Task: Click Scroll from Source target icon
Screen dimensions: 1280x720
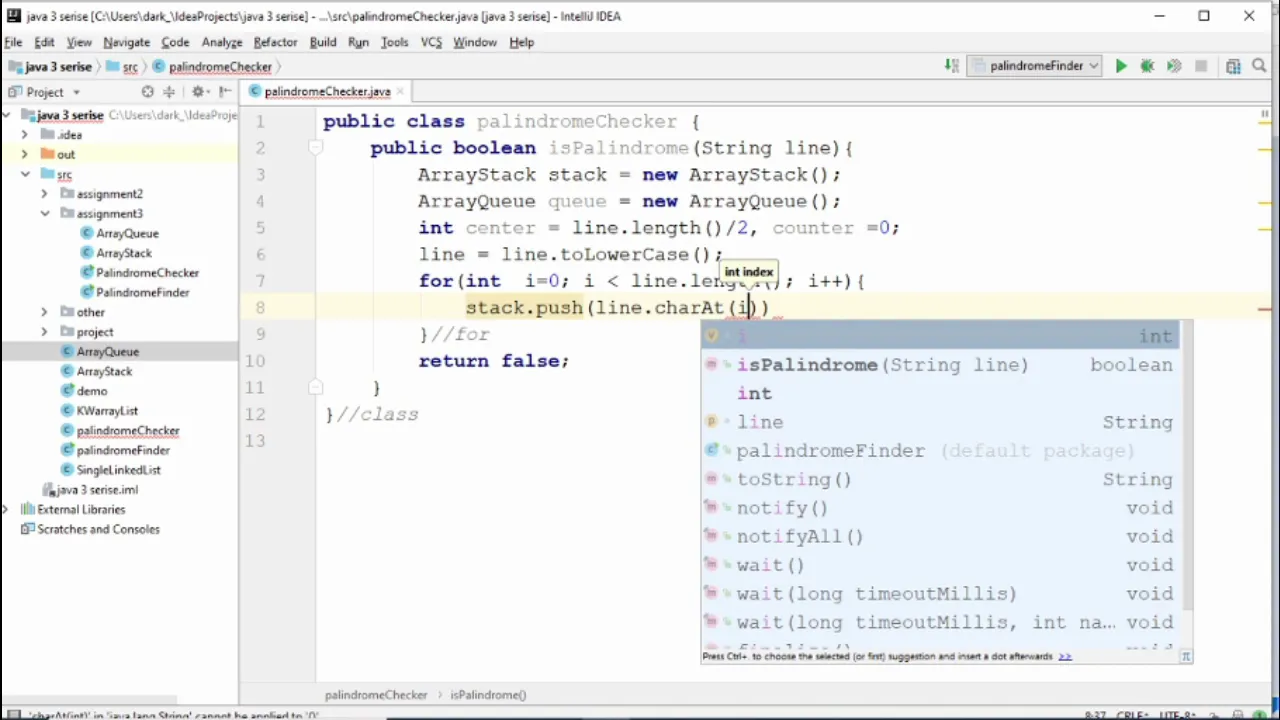Action: pos(148,92)
